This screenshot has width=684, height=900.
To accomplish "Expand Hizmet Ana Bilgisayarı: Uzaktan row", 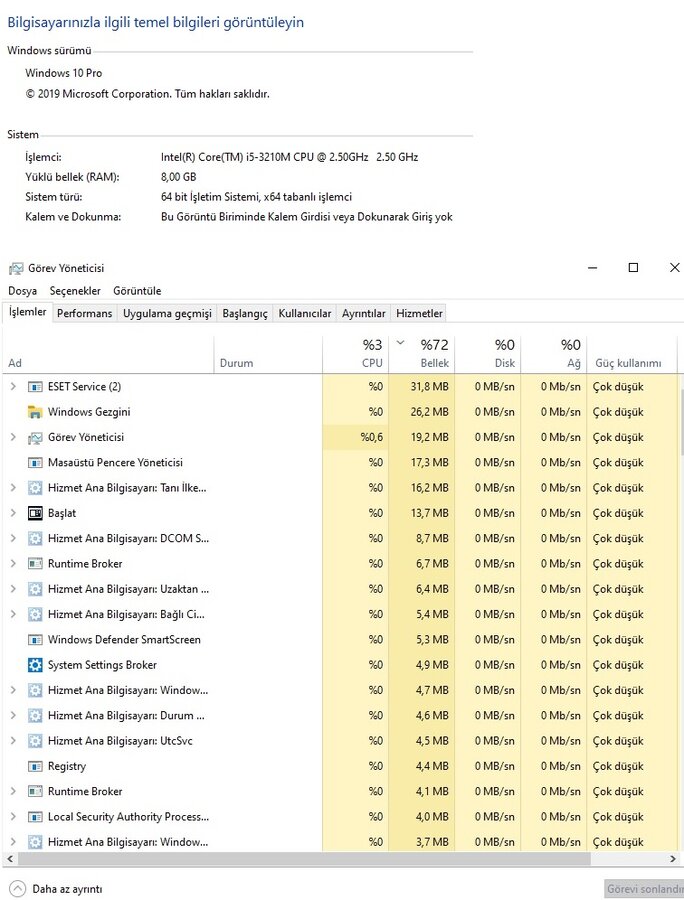I will click(13, 589).
